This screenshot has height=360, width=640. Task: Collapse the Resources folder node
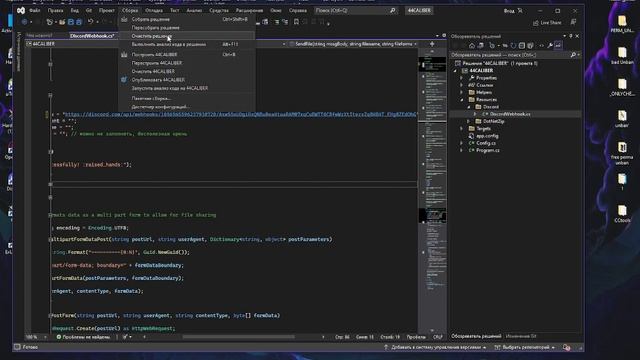[x=462, y=100]
